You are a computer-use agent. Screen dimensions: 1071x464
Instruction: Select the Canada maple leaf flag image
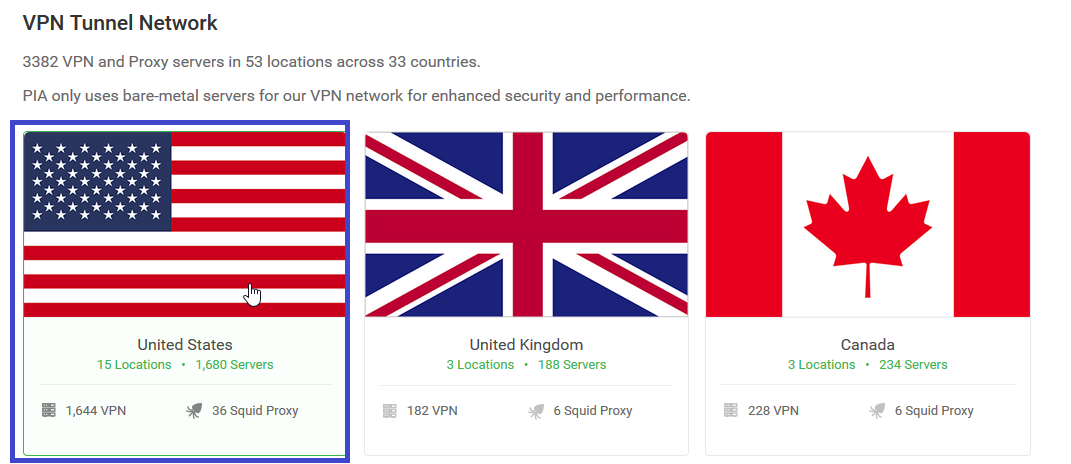pos(867,224)
